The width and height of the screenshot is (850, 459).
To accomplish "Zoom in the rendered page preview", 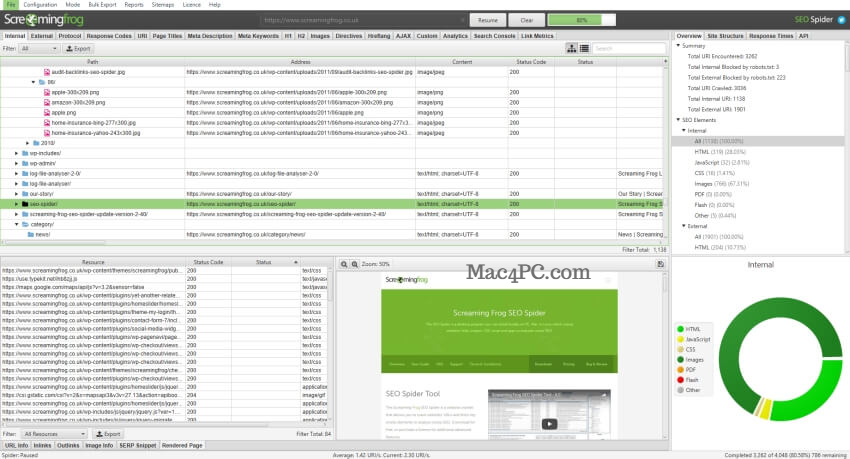I will pos(355,264).
